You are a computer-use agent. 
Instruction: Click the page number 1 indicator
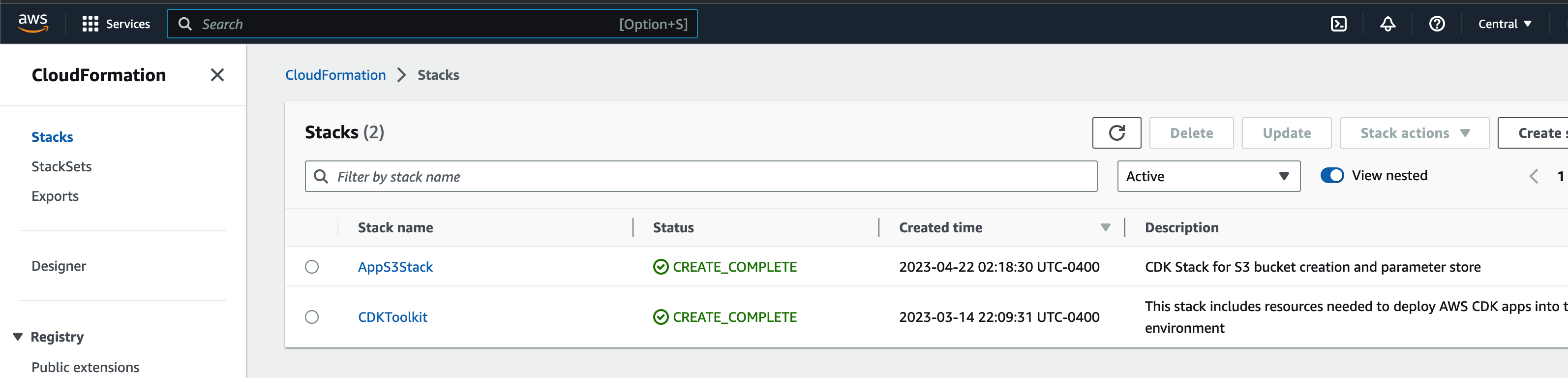click(x=1561, y=176)
